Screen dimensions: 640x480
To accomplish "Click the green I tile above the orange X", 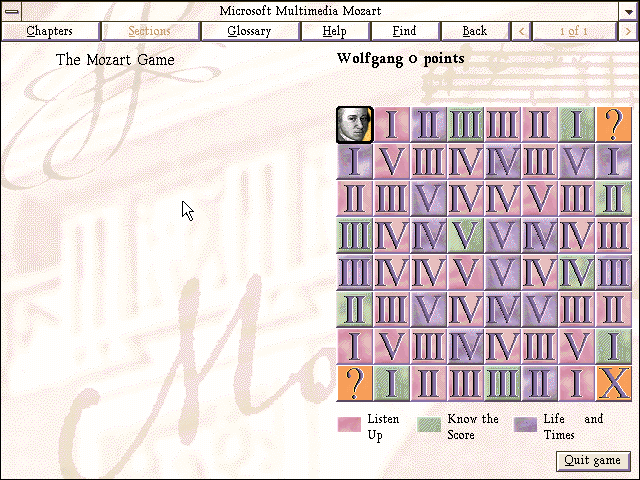I will [613, 347].
